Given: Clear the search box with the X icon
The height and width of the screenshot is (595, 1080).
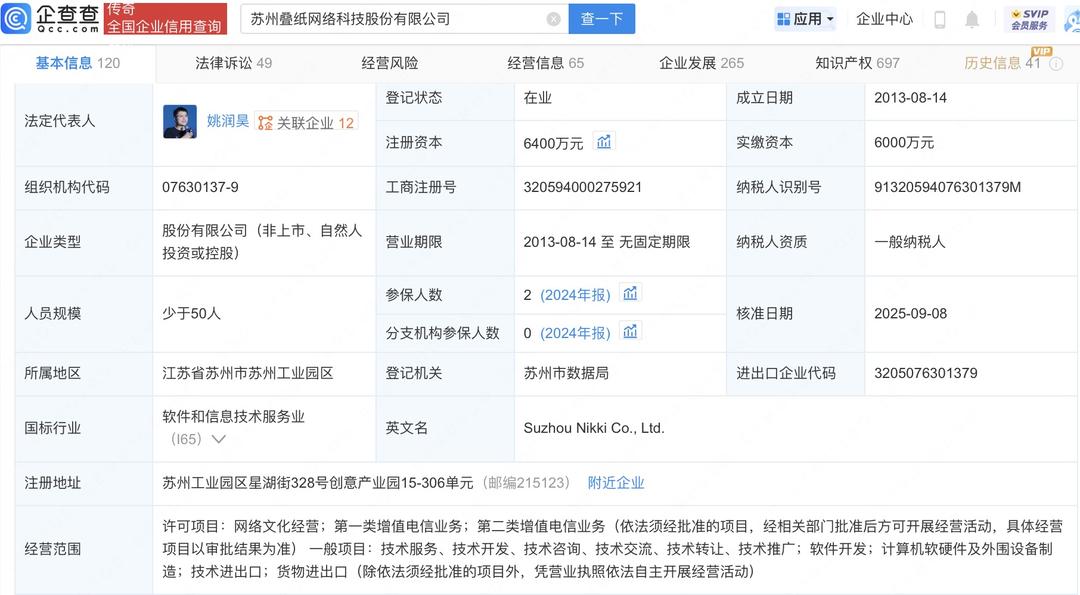Looking at the screenshot, I should tap(553, 19).
